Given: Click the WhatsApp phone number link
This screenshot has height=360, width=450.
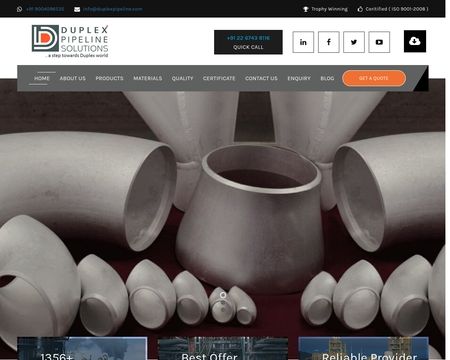Looking at the screenshot, I should [x=45, y=9].
